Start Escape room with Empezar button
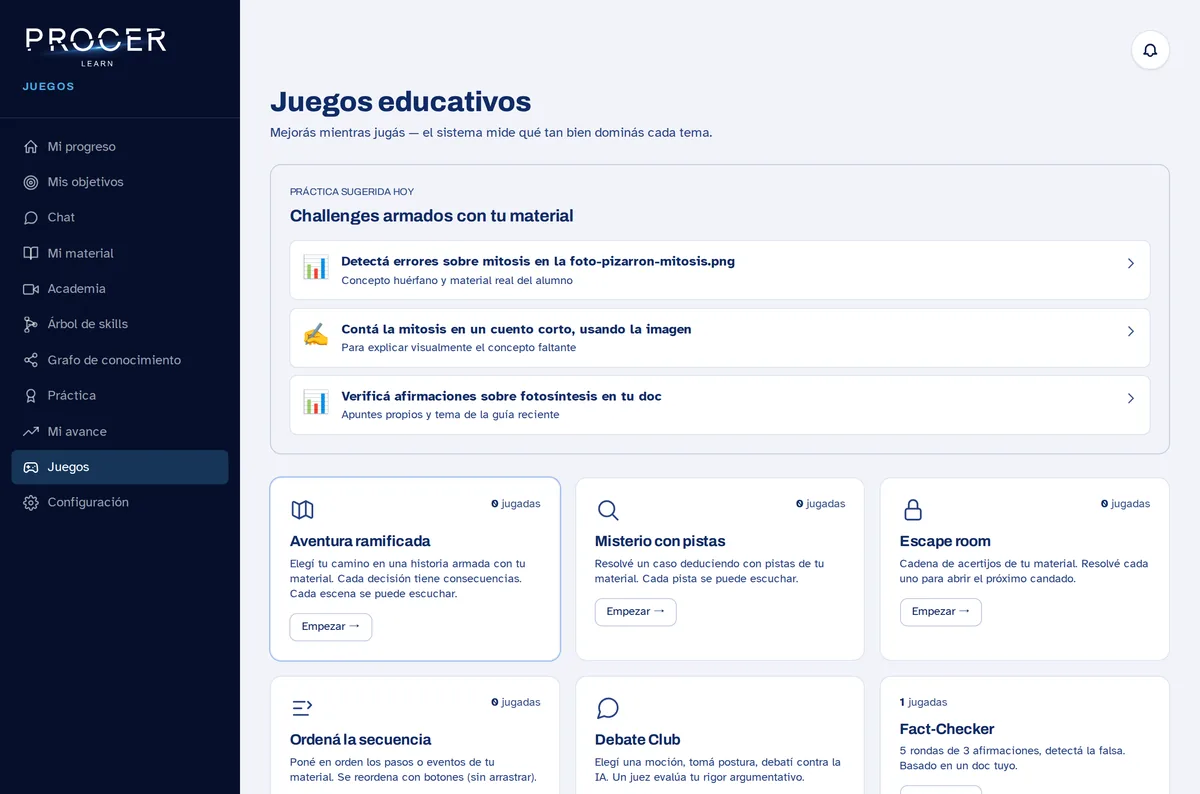This screenshot has height=794, width=1200. click(x=941, y=612)
